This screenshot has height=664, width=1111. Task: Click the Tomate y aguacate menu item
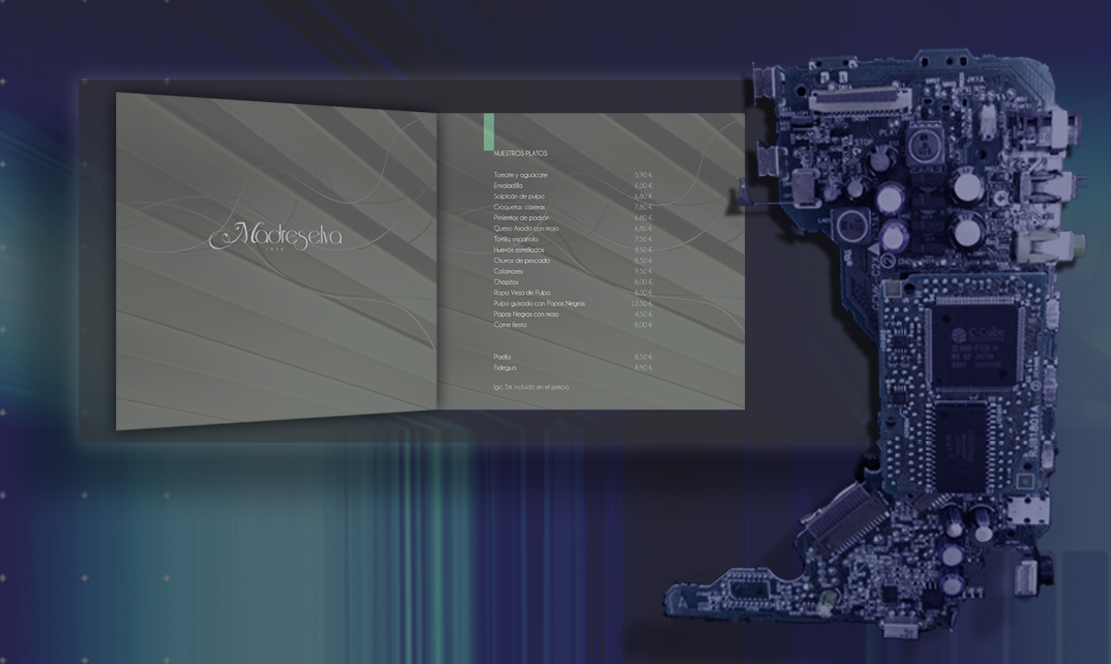click(x=520, y=175)
